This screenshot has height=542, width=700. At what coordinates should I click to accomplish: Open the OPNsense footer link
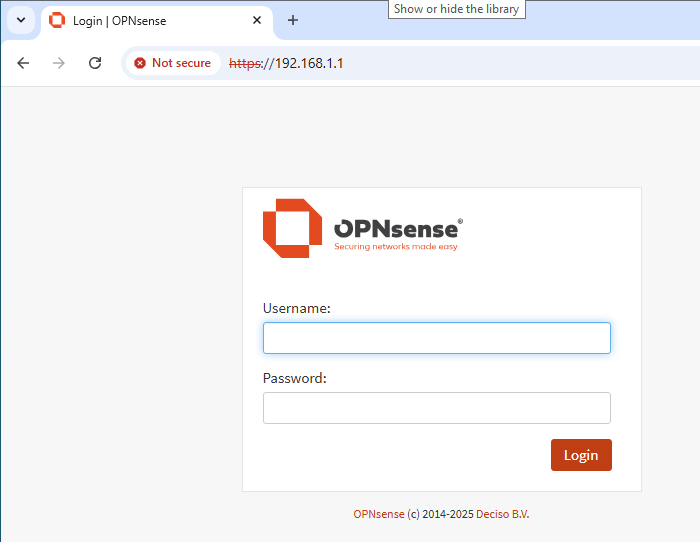[x=379, y=514]
